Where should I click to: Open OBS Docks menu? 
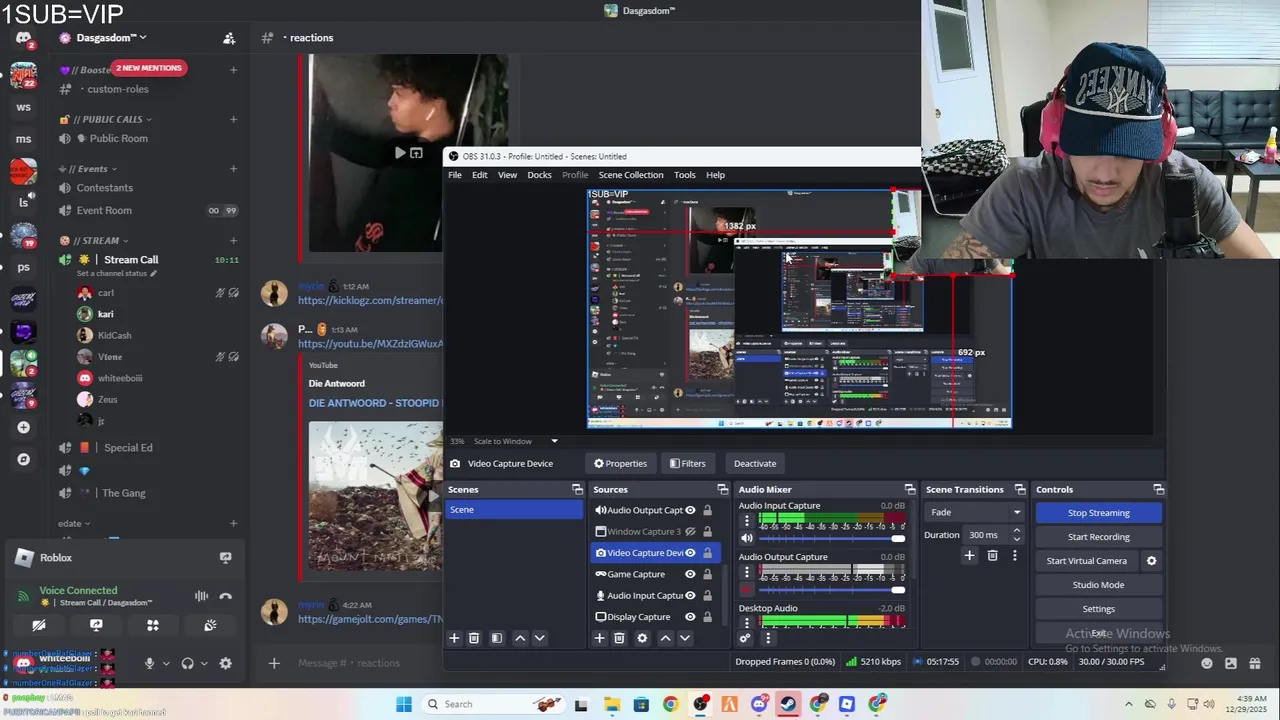tap(539, 175)
